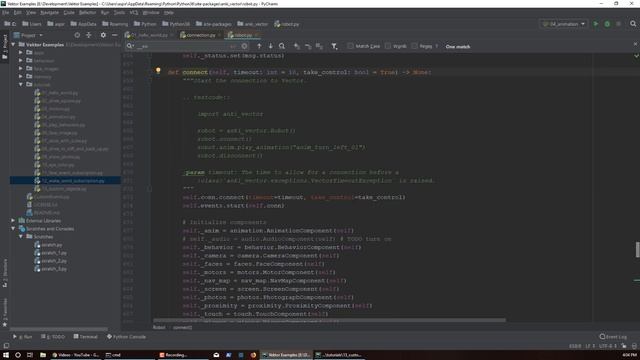Click the Find All usages magnifier icon
This screenshot has width=640, height=360.
[x=282, y=47]
